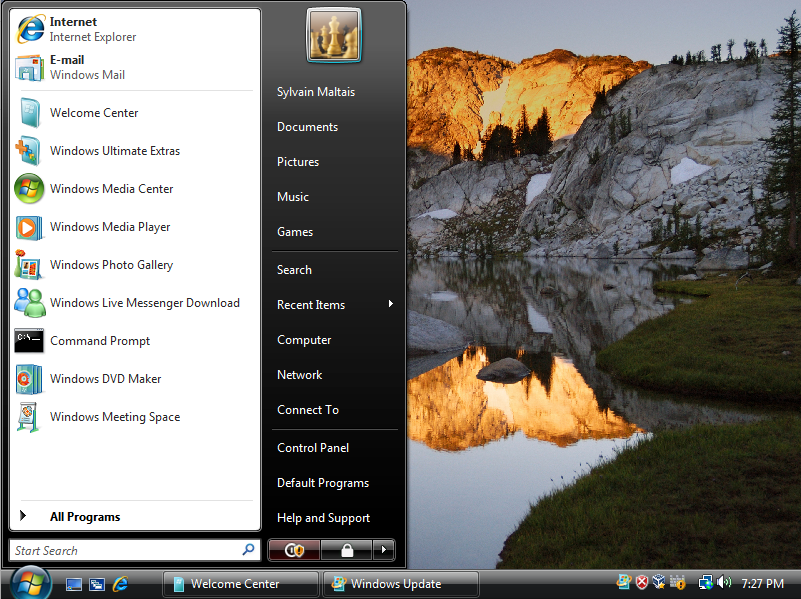Open Help and Support

click(323, 518)
